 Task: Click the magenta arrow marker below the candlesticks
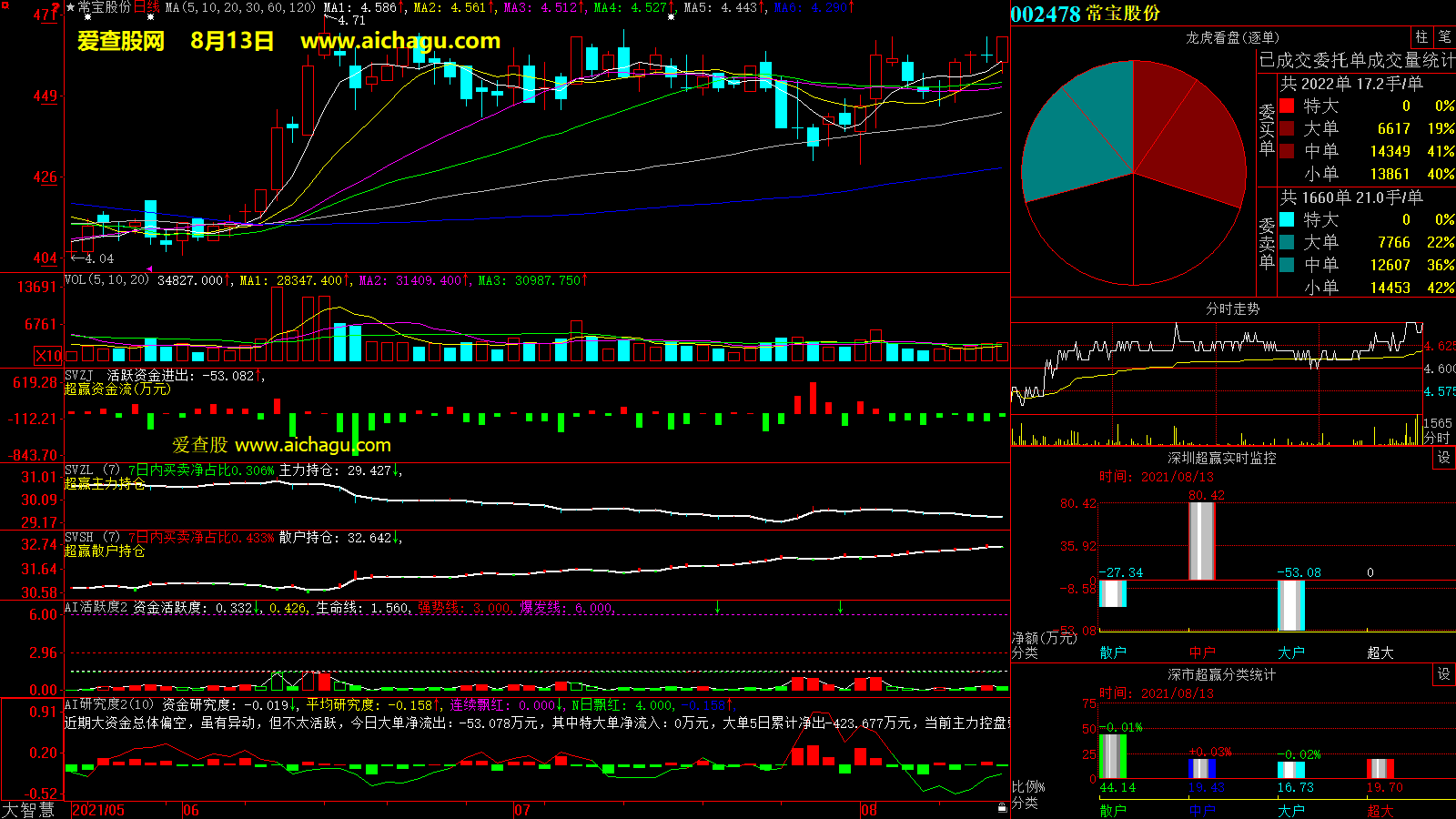[150, 268]
